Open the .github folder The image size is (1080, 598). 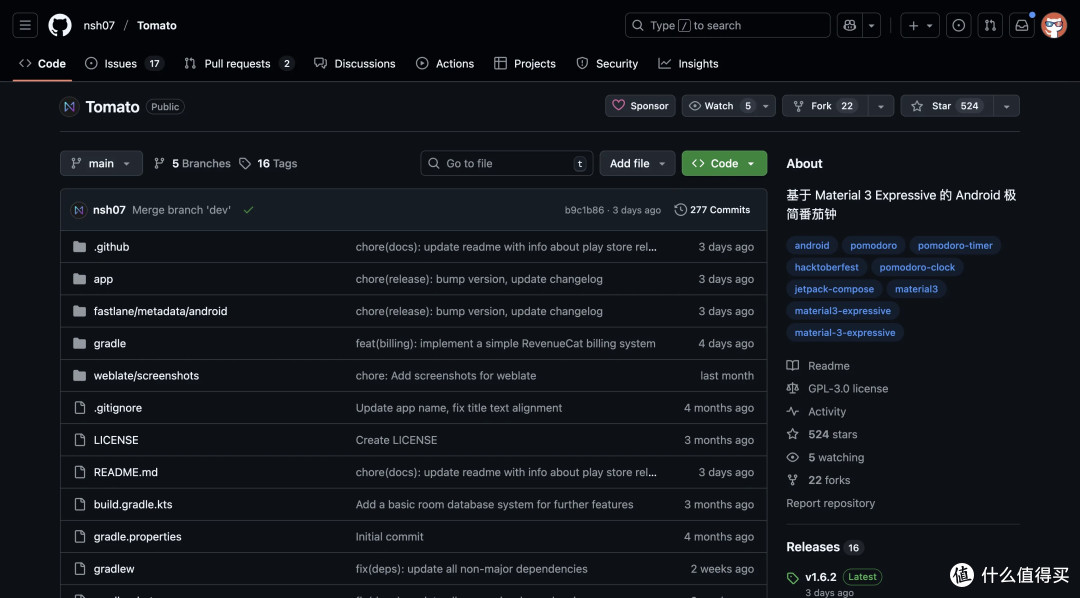click(112, 247)
